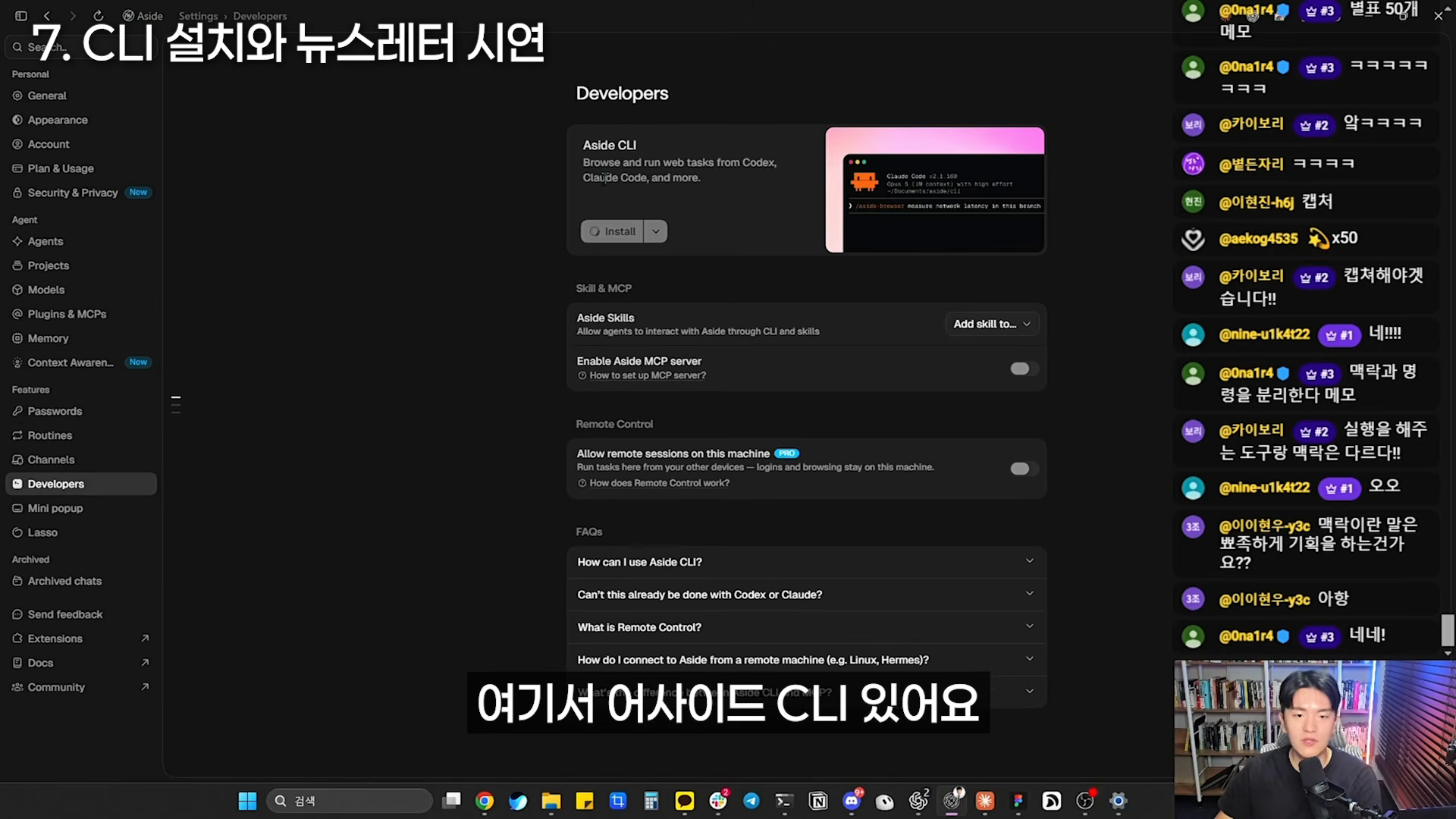Click the chat panel scrollbar thumb
This screenshot has height=819, width=1456.
click(x=1448, y=629)
